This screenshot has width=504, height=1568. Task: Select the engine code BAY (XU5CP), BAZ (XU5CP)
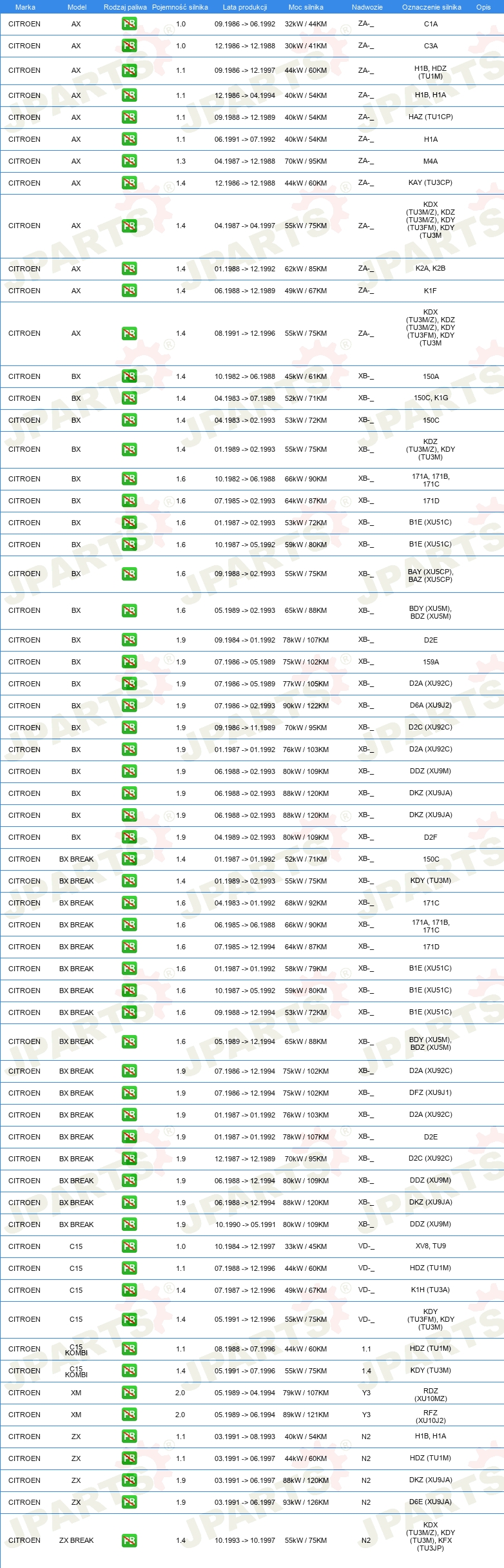pyautogui.click(x=431, y=576)
